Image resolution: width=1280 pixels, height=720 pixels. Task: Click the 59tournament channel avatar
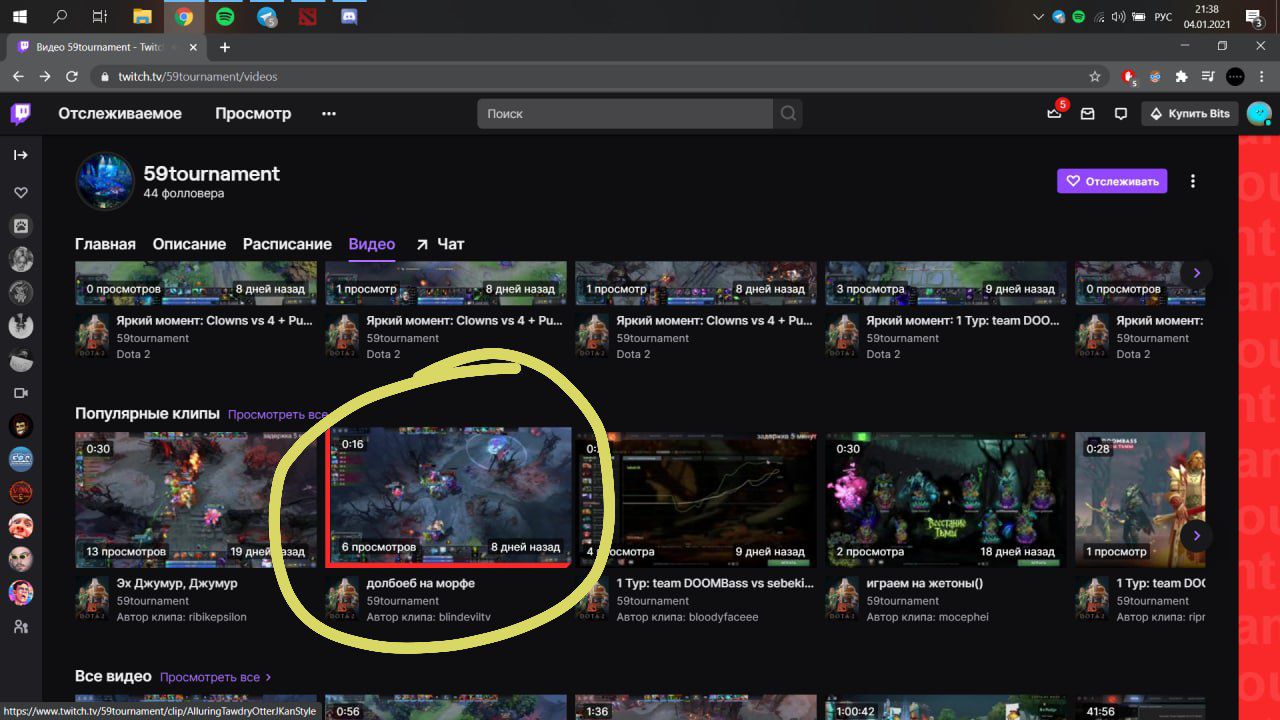coord(104,181)
